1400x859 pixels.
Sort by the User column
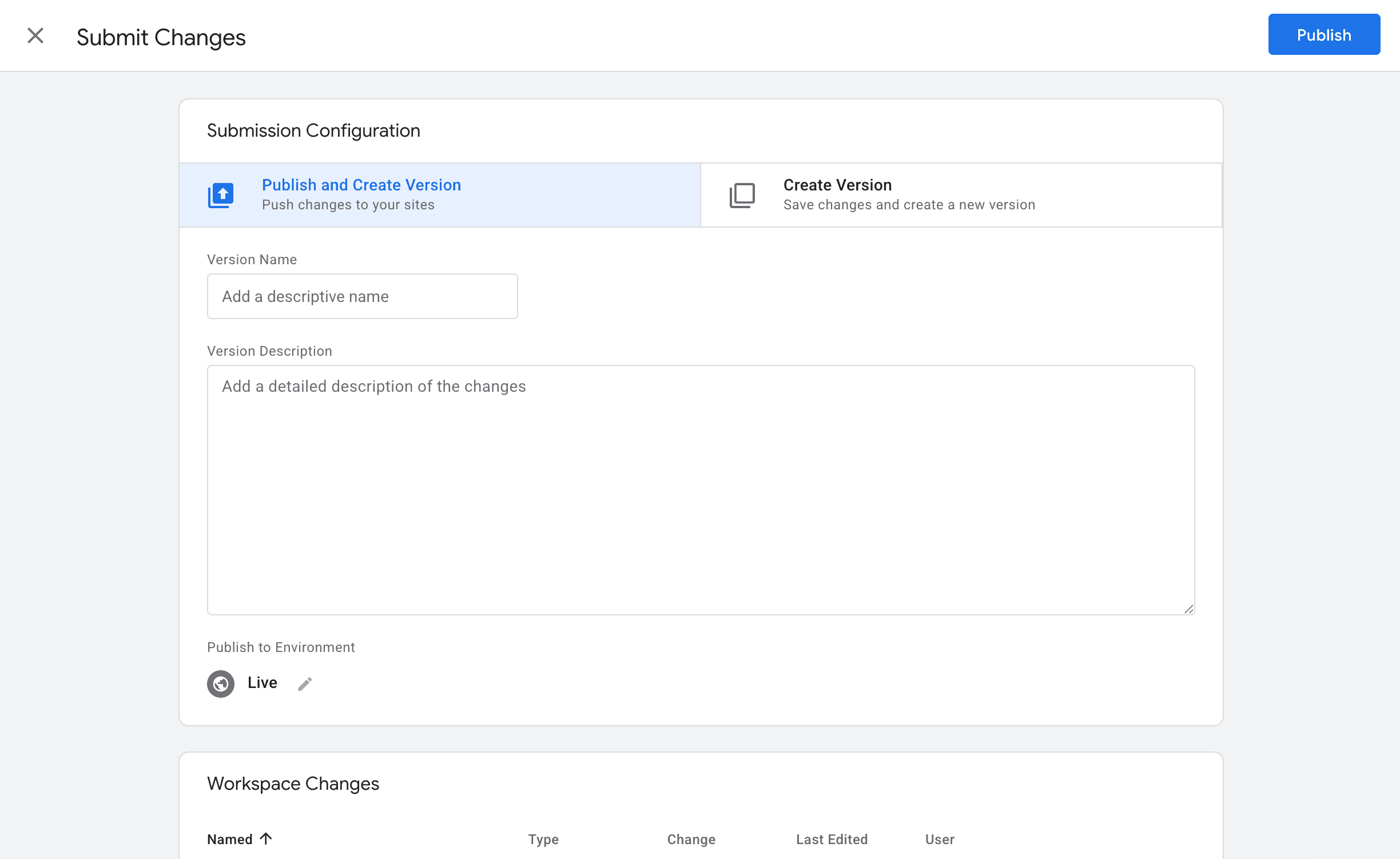(939, 839)
